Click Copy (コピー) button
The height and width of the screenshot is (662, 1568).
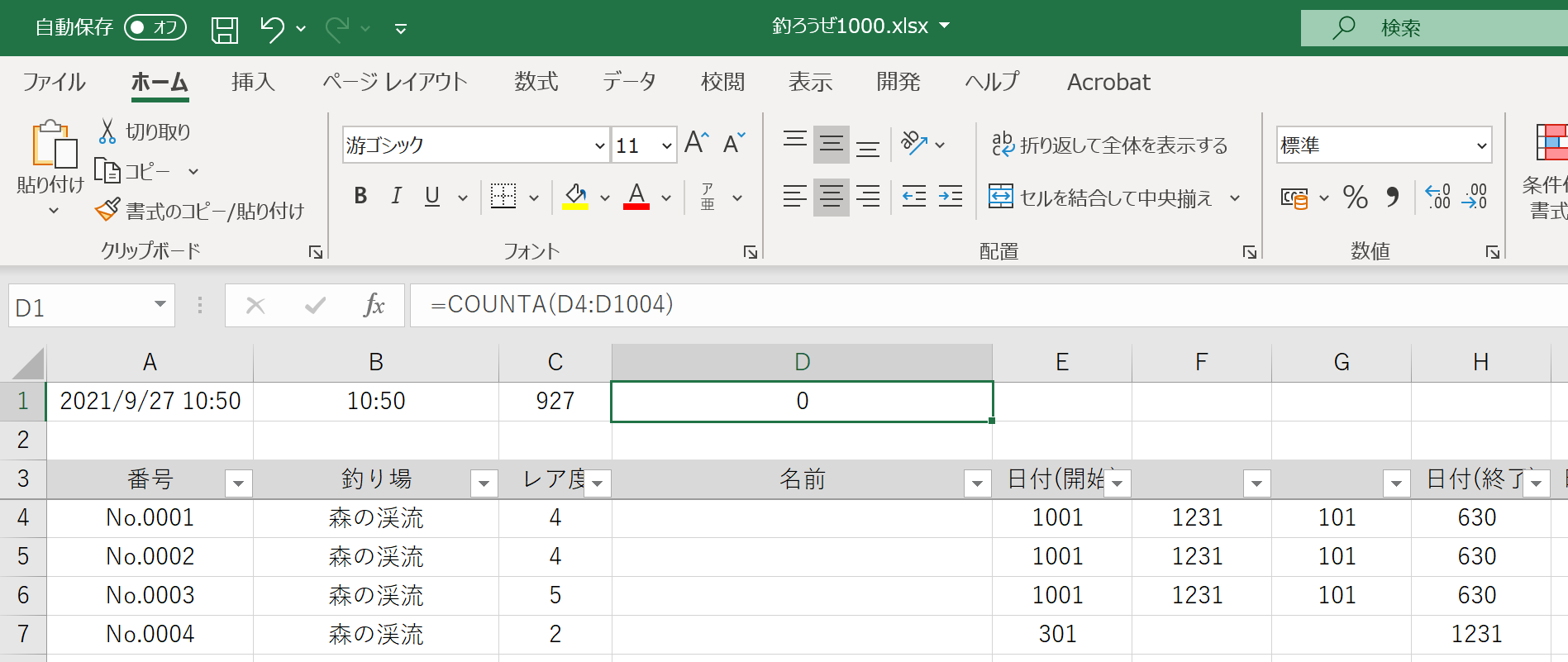click(134, 171)
